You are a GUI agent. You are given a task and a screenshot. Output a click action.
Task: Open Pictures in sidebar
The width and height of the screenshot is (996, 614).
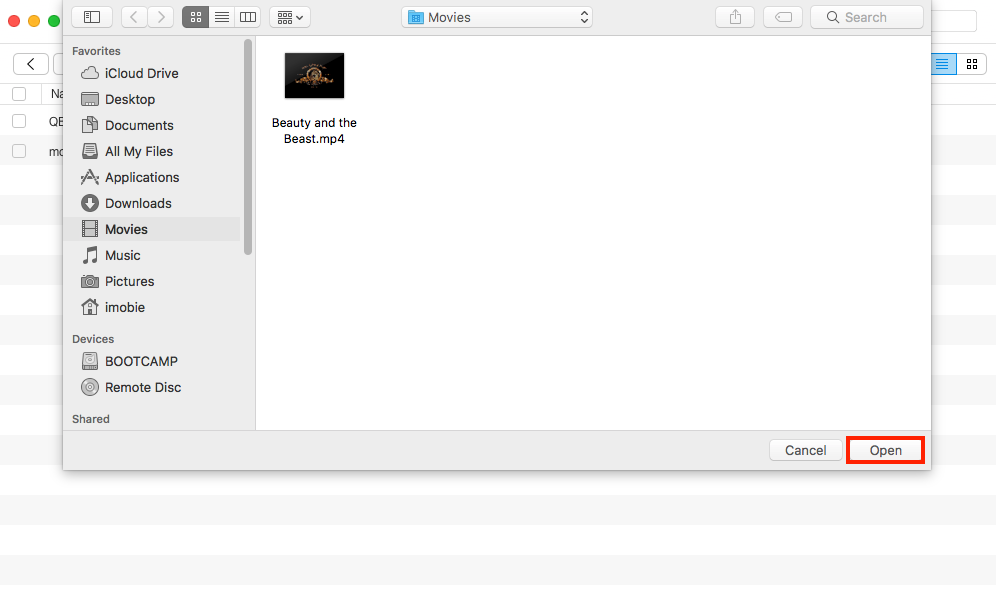coord(152,281)
